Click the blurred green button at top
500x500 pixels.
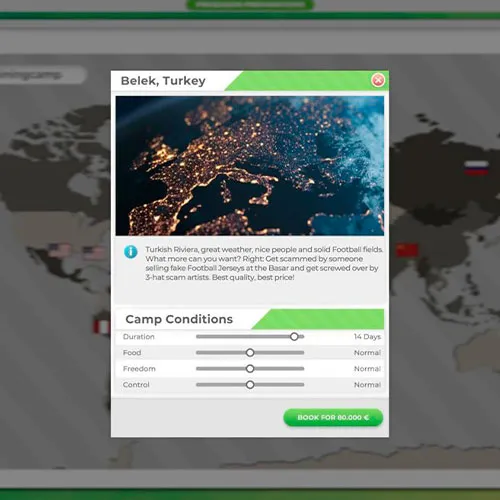pyautogui.click(x=250, y=5)
